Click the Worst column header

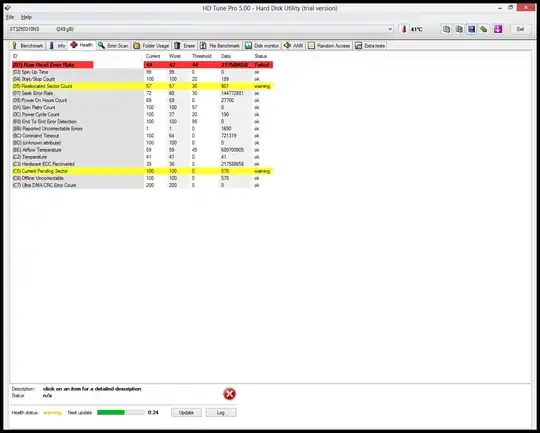click(x=175, y=56)
